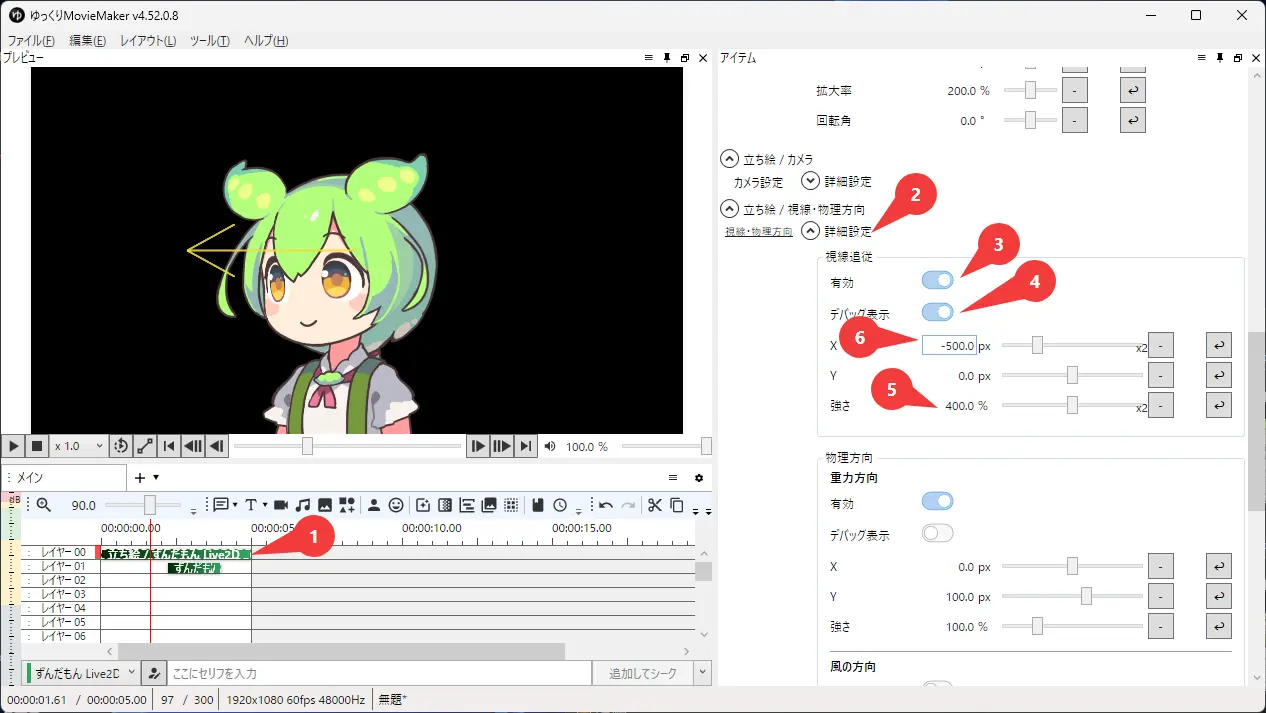Select the 立ち絵 / ずんだもん Live2D clip

pyautogui.click(x=175, y=553)
